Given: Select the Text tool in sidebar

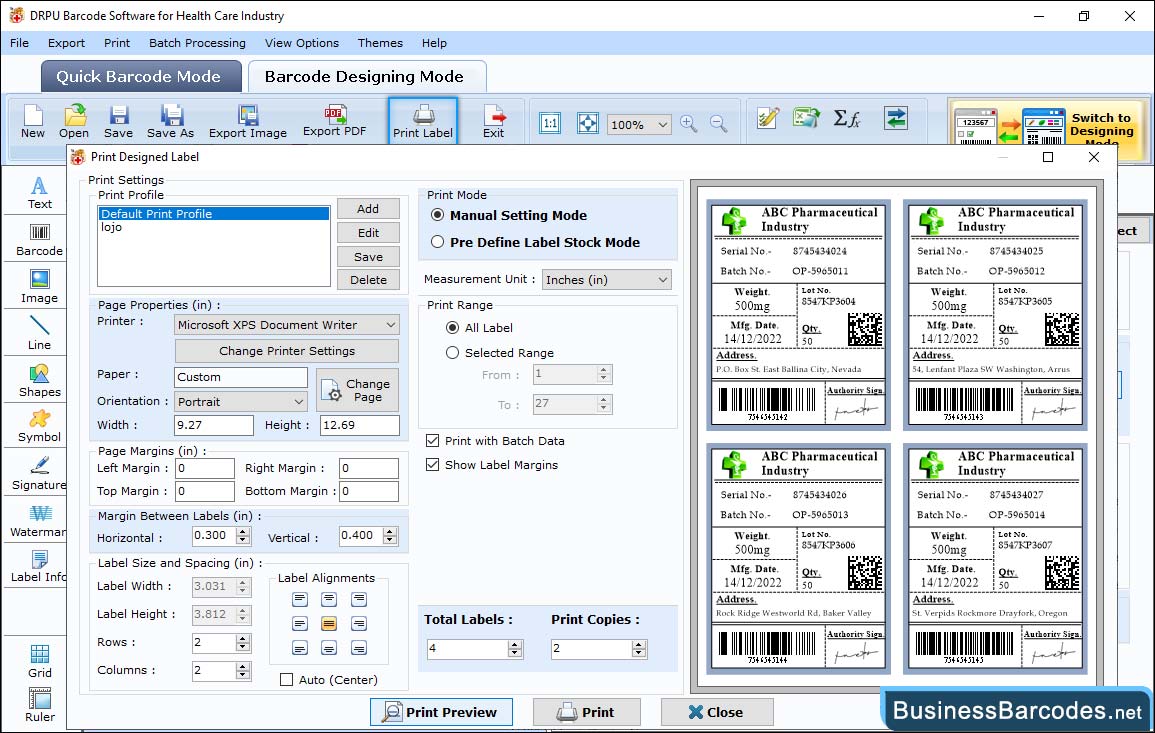Looking at the screenshot, I should tap(39, 193).
